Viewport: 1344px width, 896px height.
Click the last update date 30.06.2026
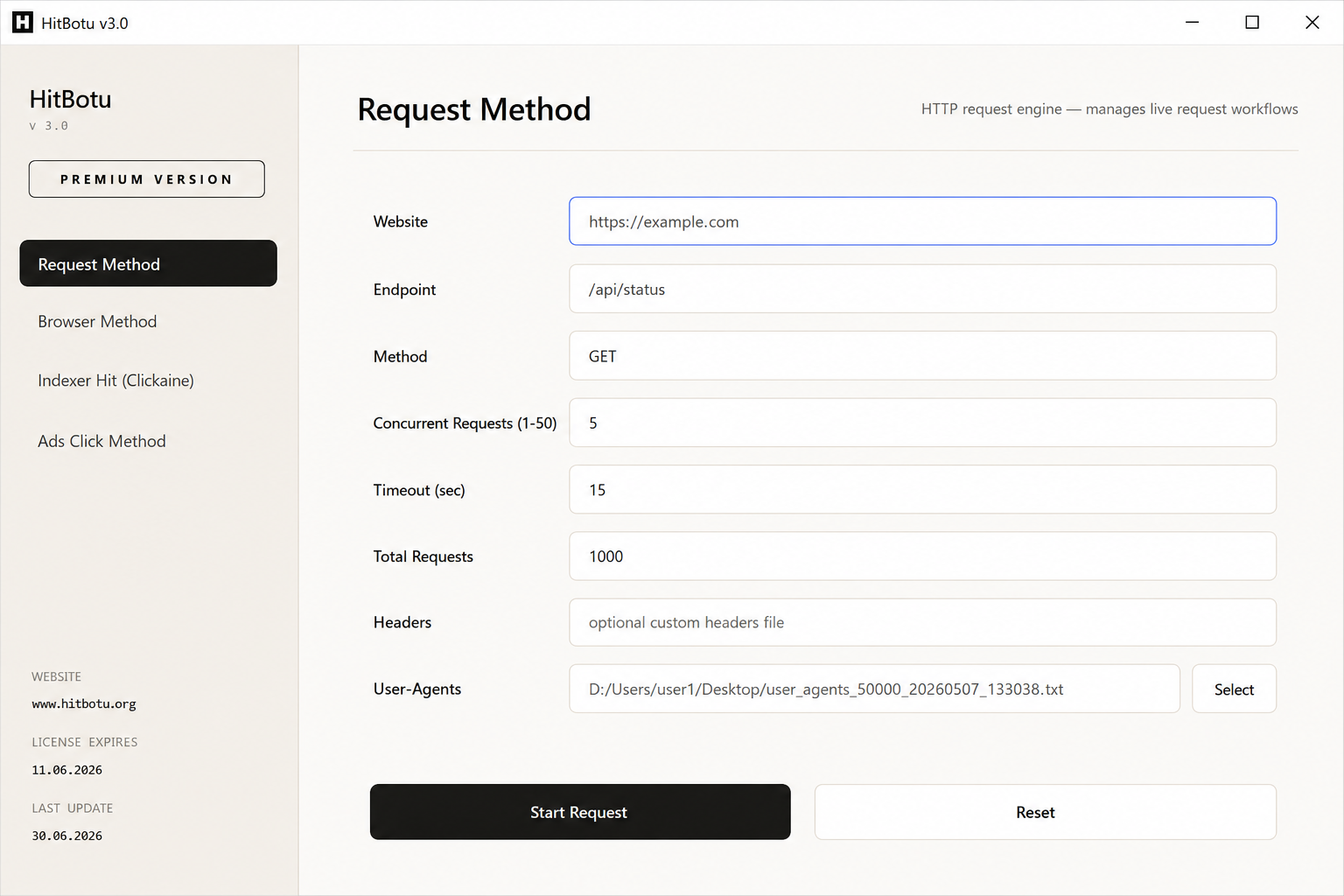(x=67, y=836)
